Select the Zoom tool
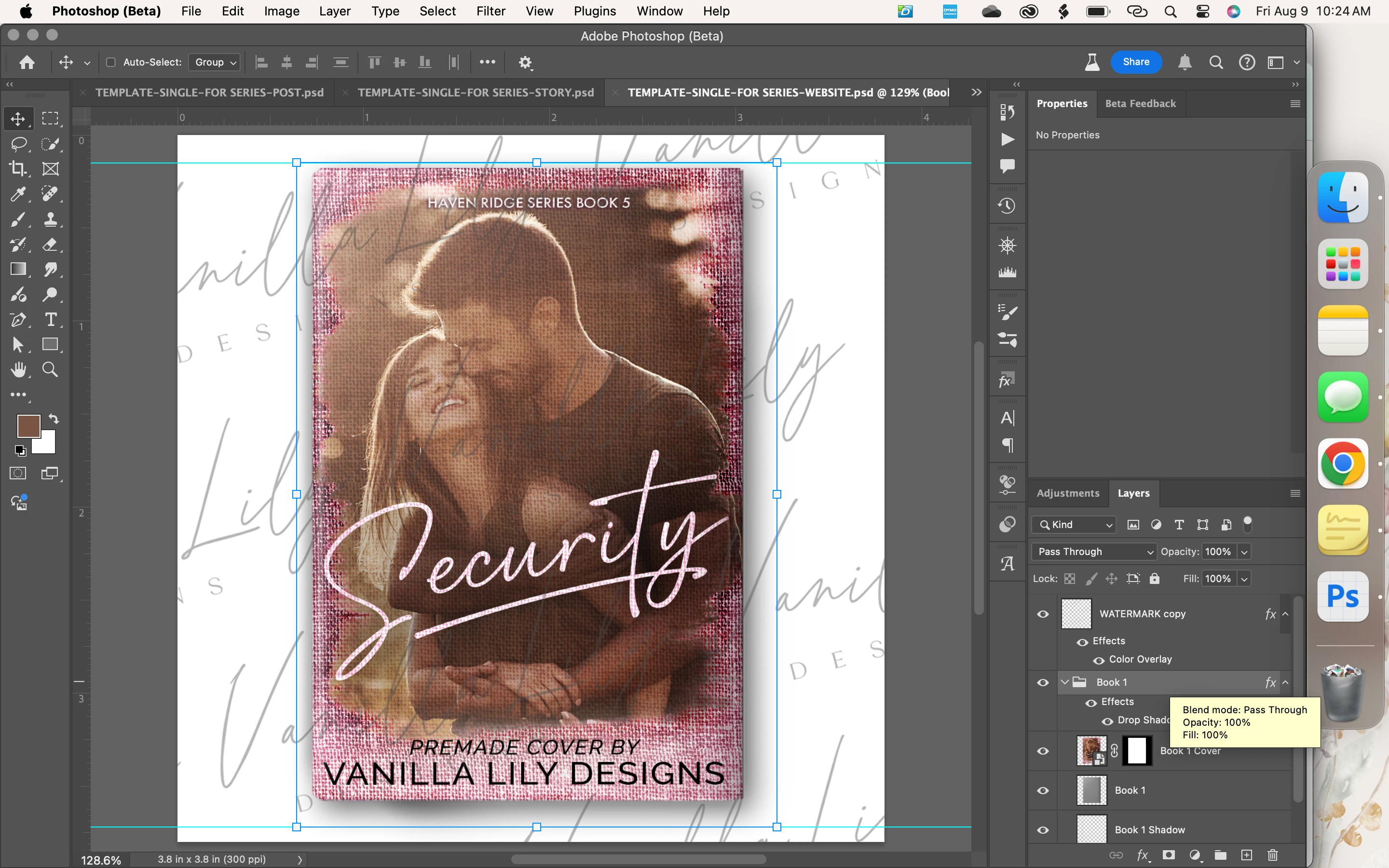This screenshot has height=868, width=1389. [x=51, y=370]
